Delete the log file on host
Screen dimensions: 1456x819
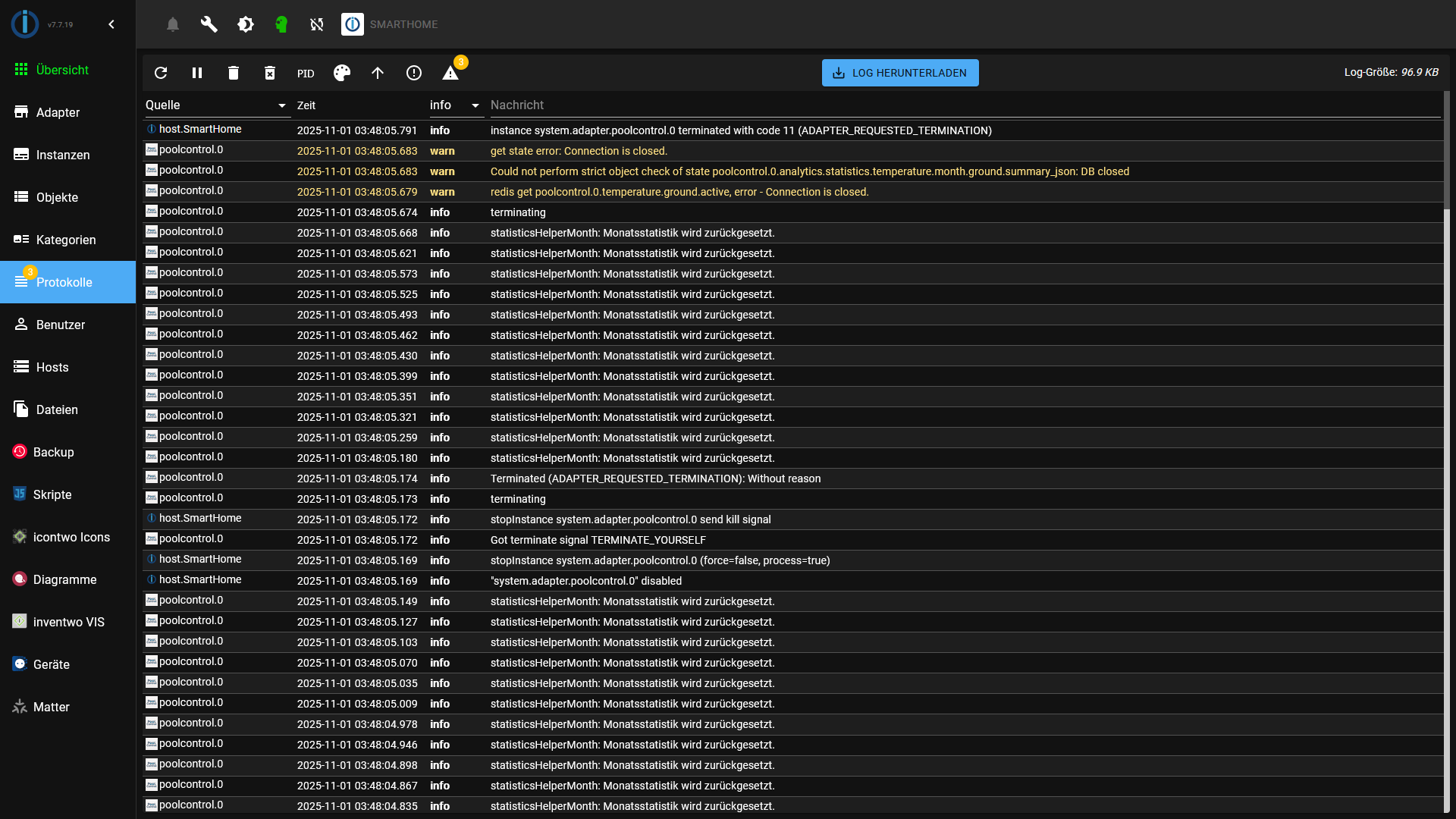[270, 73]
